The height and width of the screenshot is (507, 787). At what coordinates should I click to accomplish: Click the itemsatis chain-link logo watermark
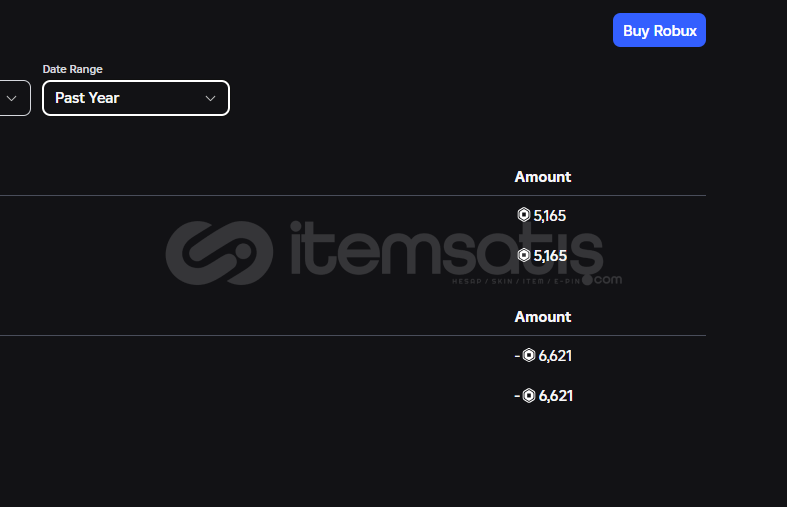coord(219,252)
